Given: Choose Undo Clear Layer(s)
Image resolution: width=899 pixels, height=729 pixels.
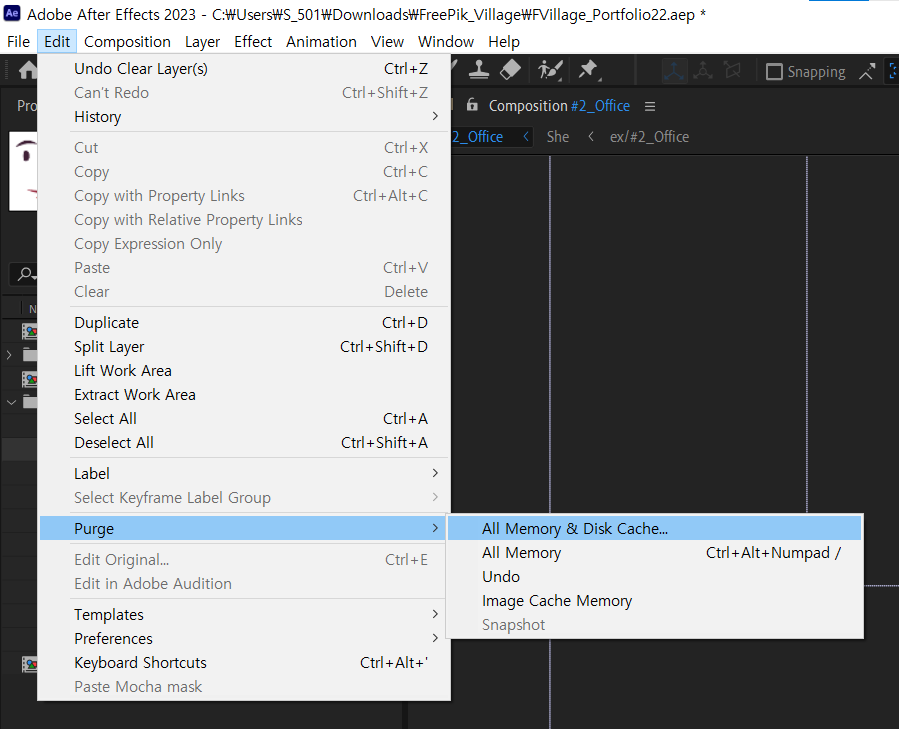Looking at the screenshot, I should (x=244, y=68).
